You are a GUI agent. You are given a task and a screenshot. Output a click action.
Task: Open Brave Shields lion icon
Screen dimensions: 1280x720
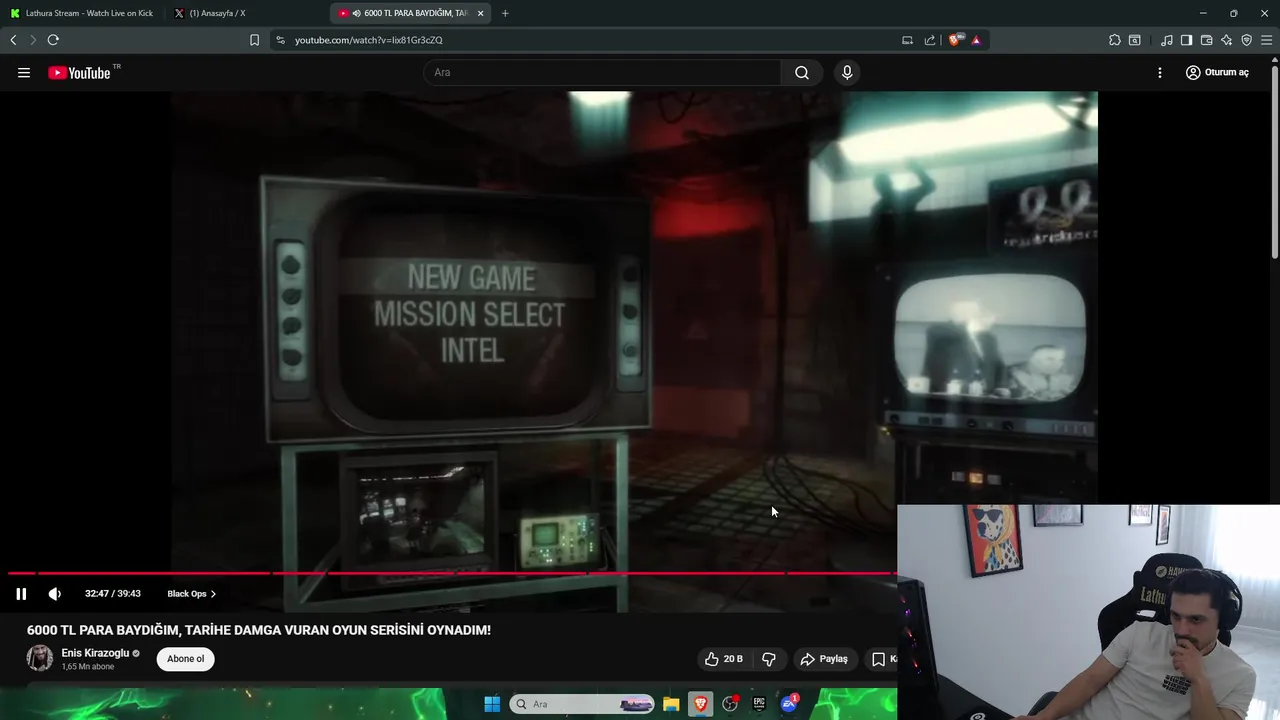point(955,40)
